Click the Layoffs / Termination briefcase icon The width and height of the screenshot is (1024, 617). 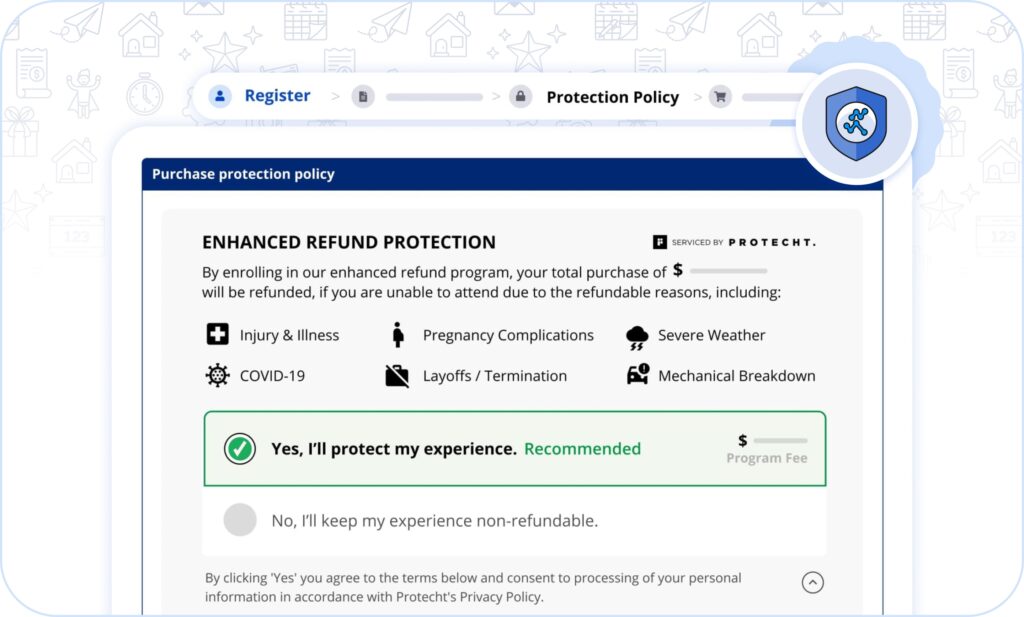[397, 376]
